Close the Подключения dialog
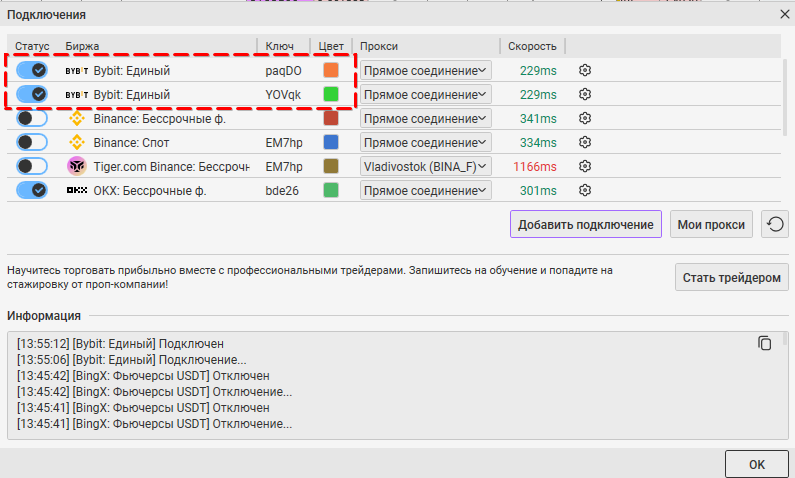795x478 pixels. [x=784, y=14]
